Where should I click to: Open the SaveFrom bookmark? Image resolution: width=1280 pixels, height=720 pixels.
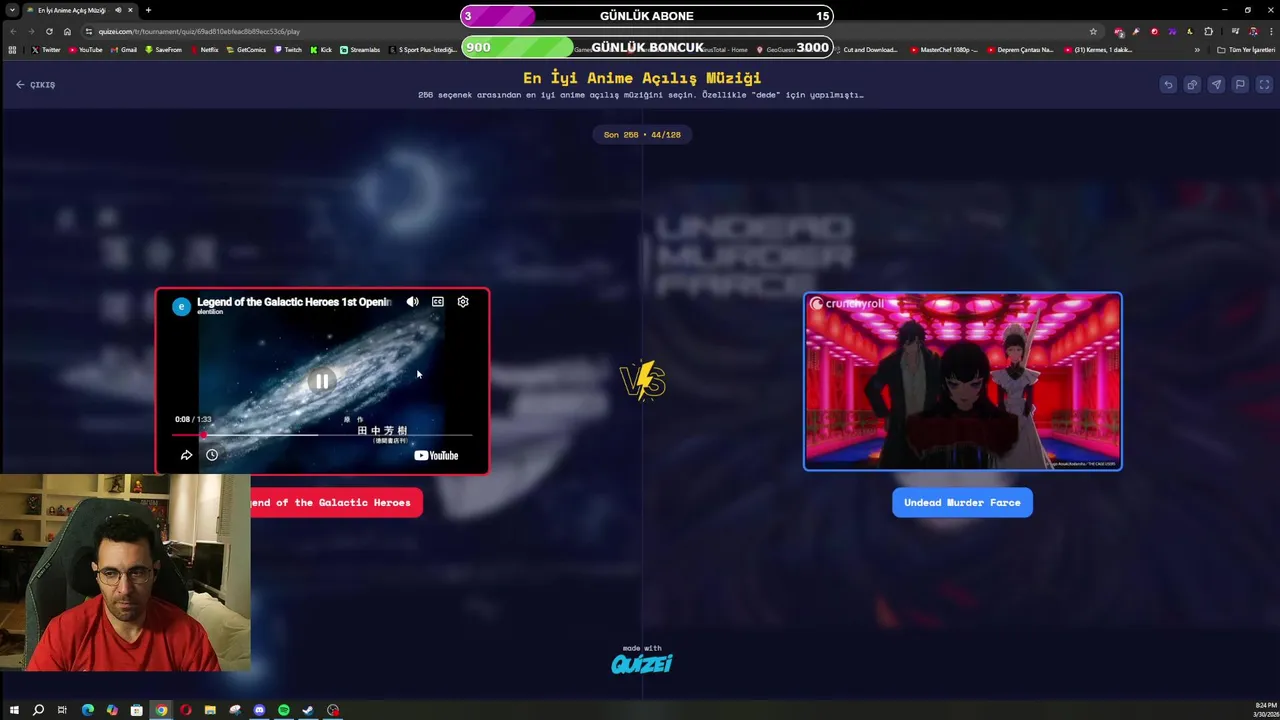(x=163, y=49)
